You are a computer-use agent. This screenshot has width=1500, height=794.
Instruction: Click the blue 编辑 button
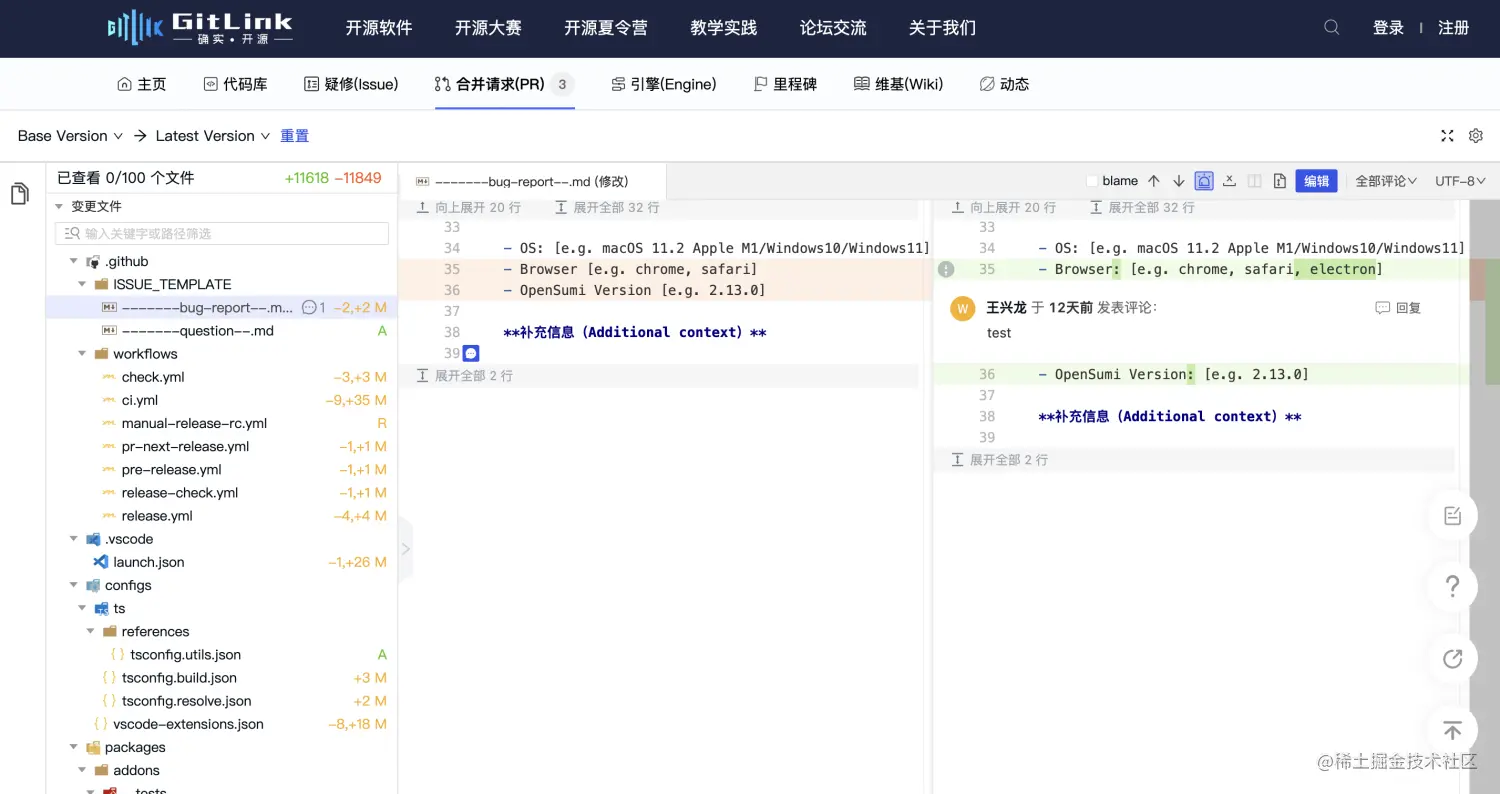[1316, 181]
